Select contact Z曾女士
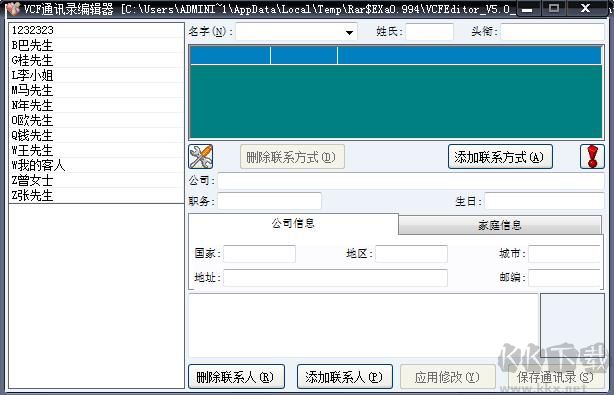The height and width of the screenshot is (395, 614). (96, 180)
